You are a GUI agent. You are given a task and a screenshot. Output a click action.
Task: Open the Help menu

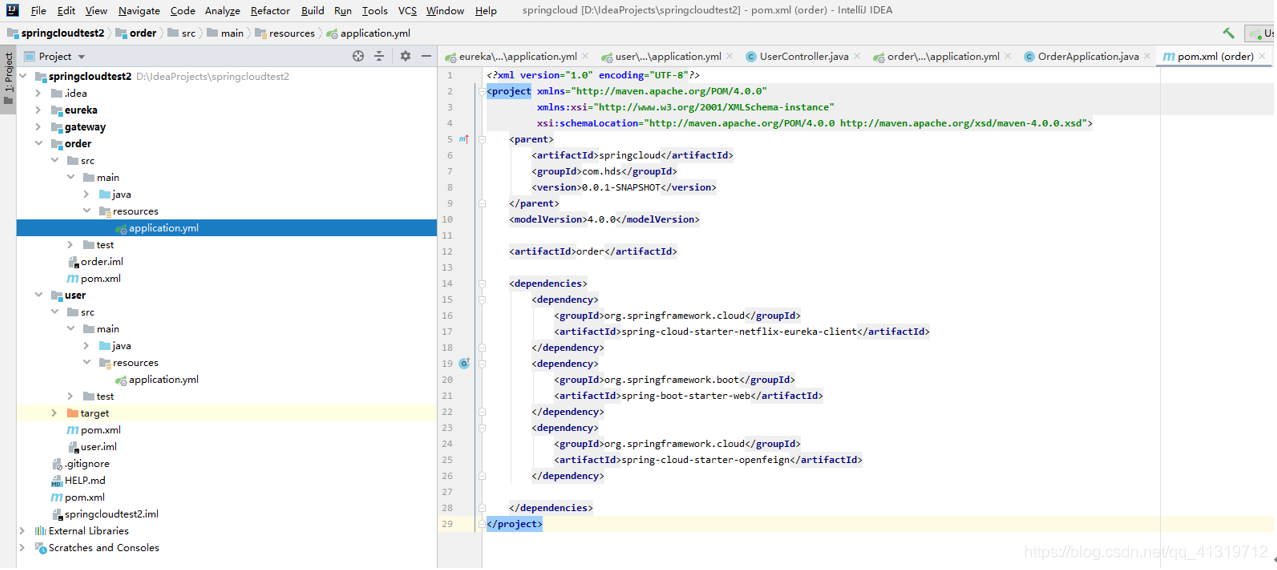coord(486,11)
